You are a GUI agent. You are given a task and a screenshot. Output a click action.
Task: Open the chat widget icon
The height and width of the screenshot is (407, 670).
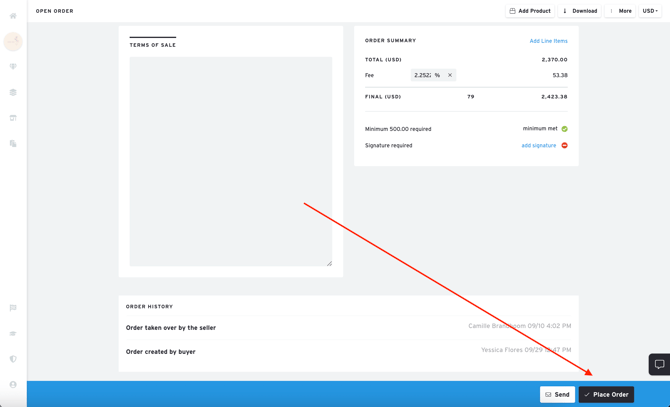pos(659,364)
